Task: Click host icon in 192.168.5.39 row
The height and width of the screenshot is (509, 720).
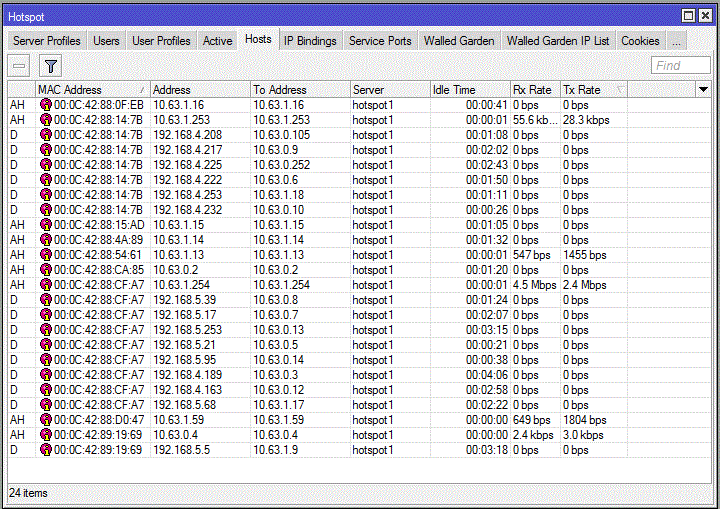Action: [45, 300]
